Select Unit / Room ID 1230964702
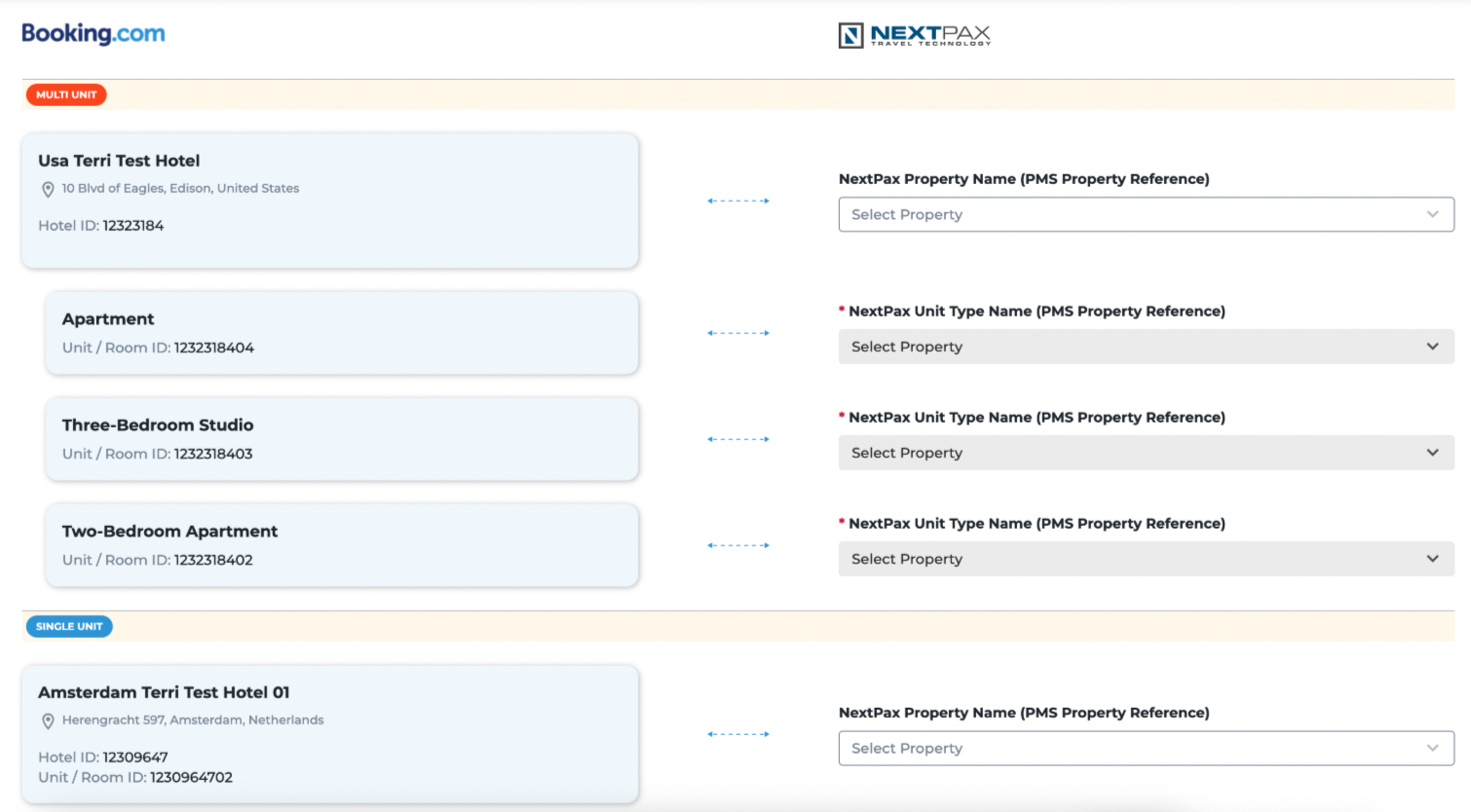 pyautogui.click(x=135, y=778)
